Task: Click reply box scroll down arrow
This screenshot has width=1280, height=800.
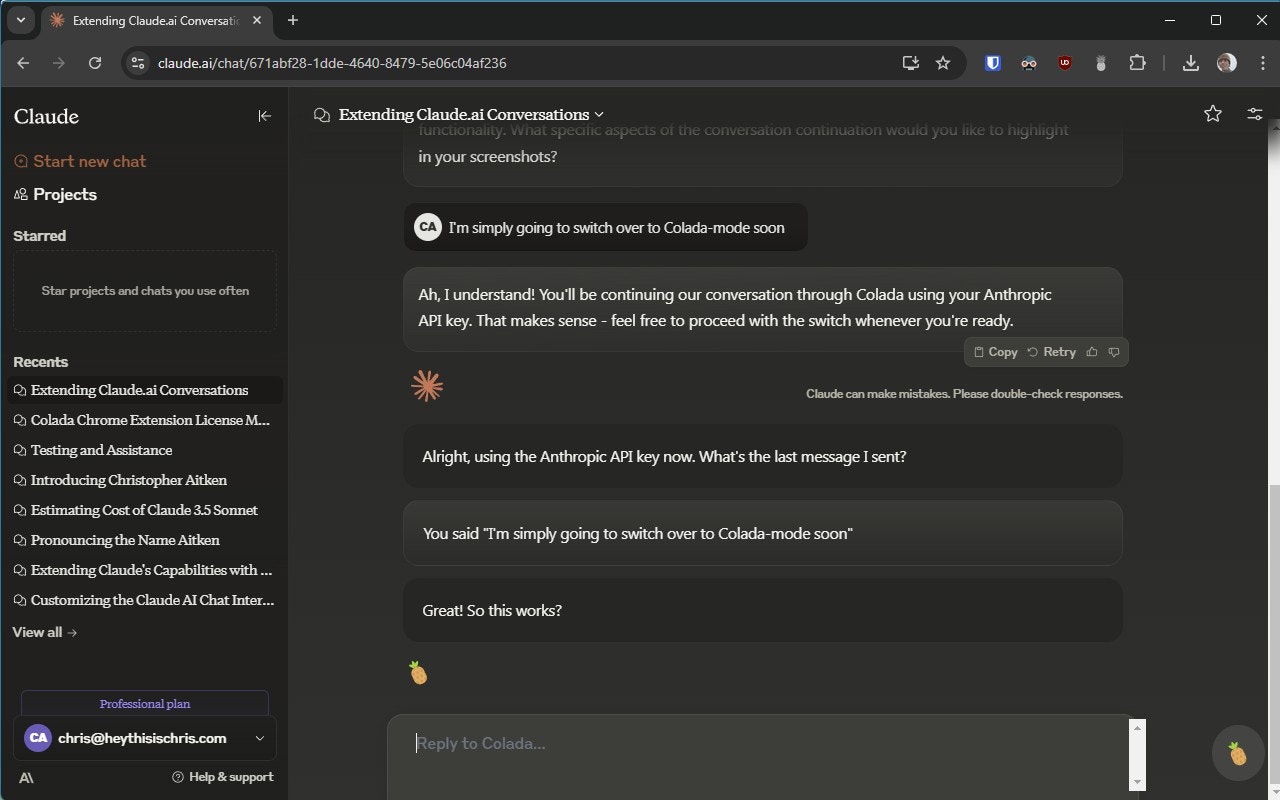Action: point(1138,781)
